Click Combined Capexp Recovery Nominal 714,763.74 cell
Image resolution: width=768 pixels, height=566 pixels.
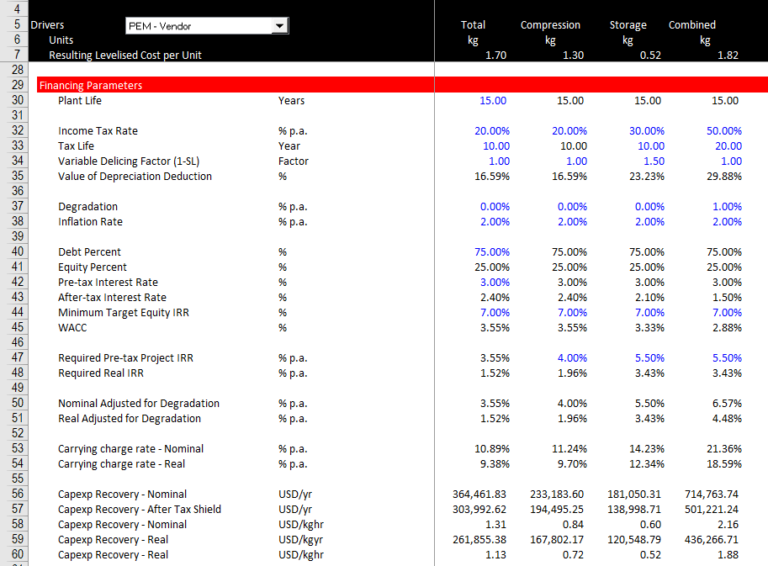click(711, 494)
